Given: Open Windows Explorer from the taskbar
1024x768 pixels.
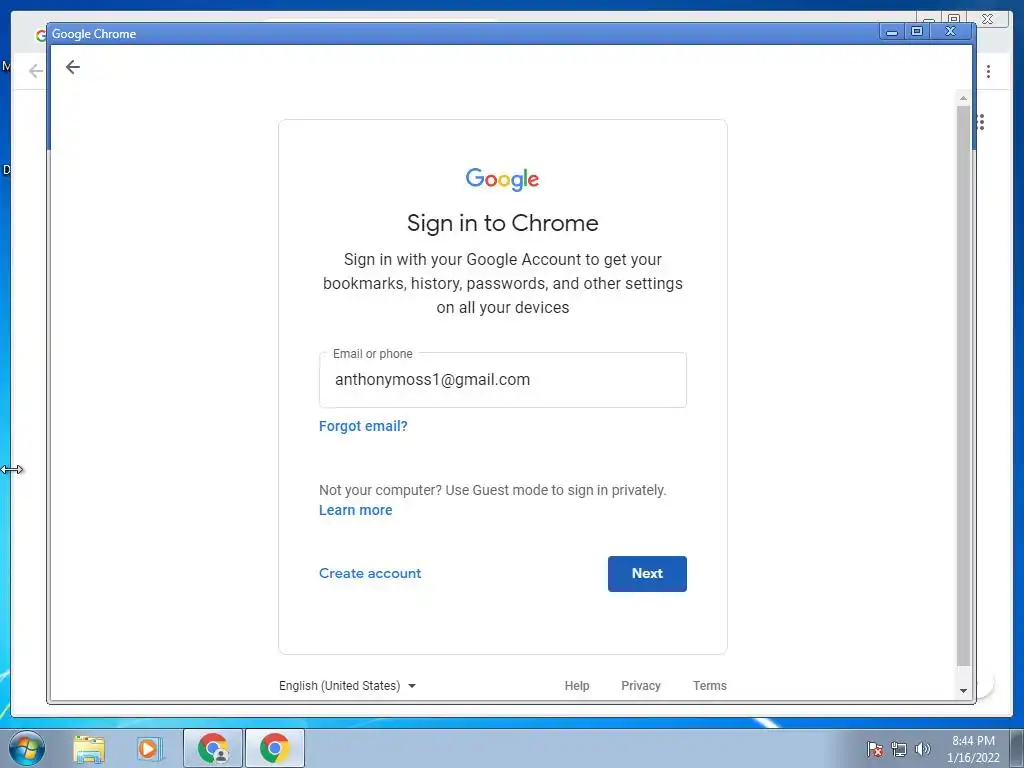Looking at the screenshot, I should [89, 748].
